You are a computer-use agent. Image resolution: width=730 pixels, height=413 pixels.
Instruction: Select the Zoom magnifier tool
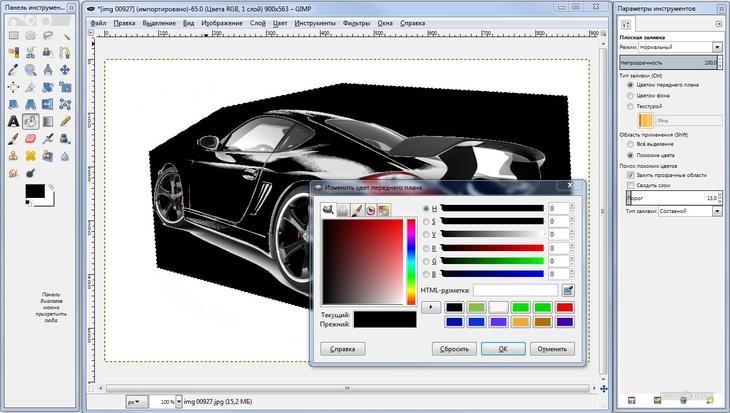[x=31, y=70]
